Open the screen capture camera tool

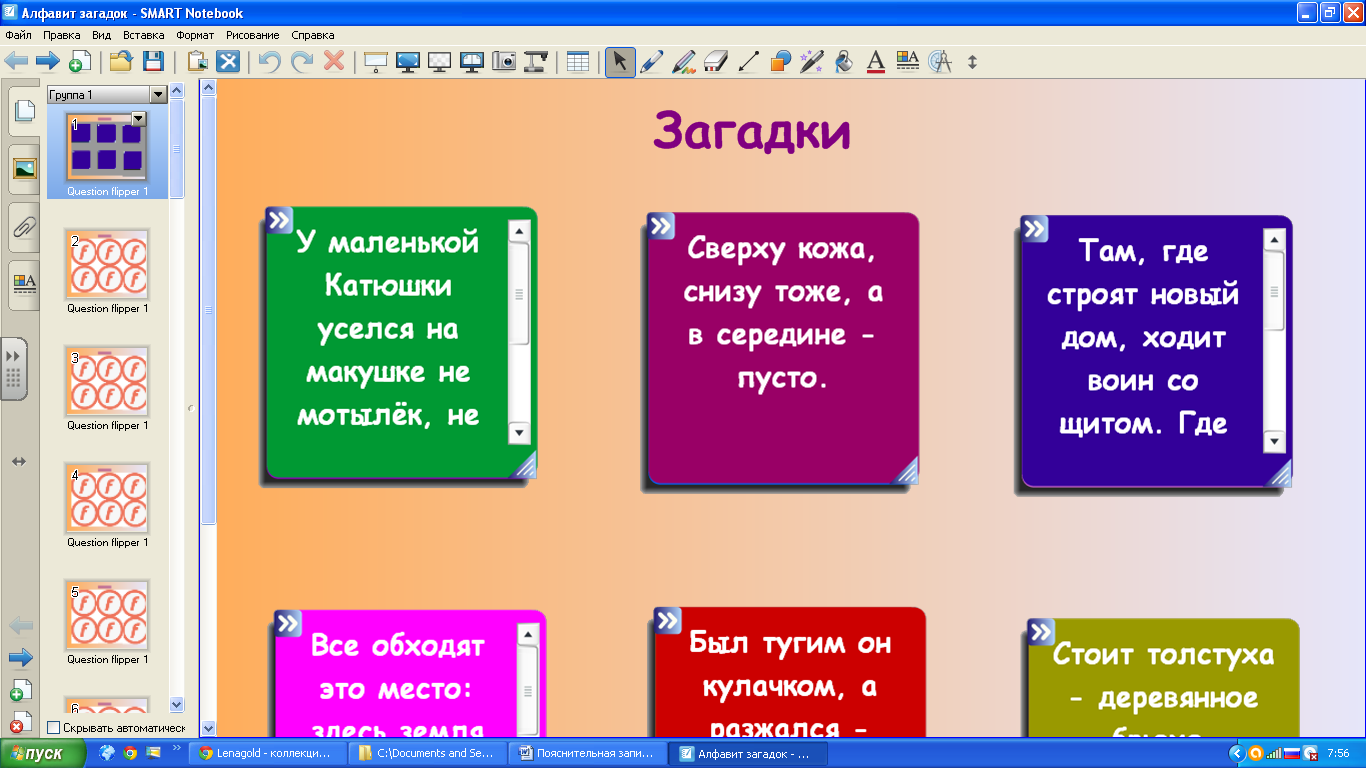click(x=503, y=61)
